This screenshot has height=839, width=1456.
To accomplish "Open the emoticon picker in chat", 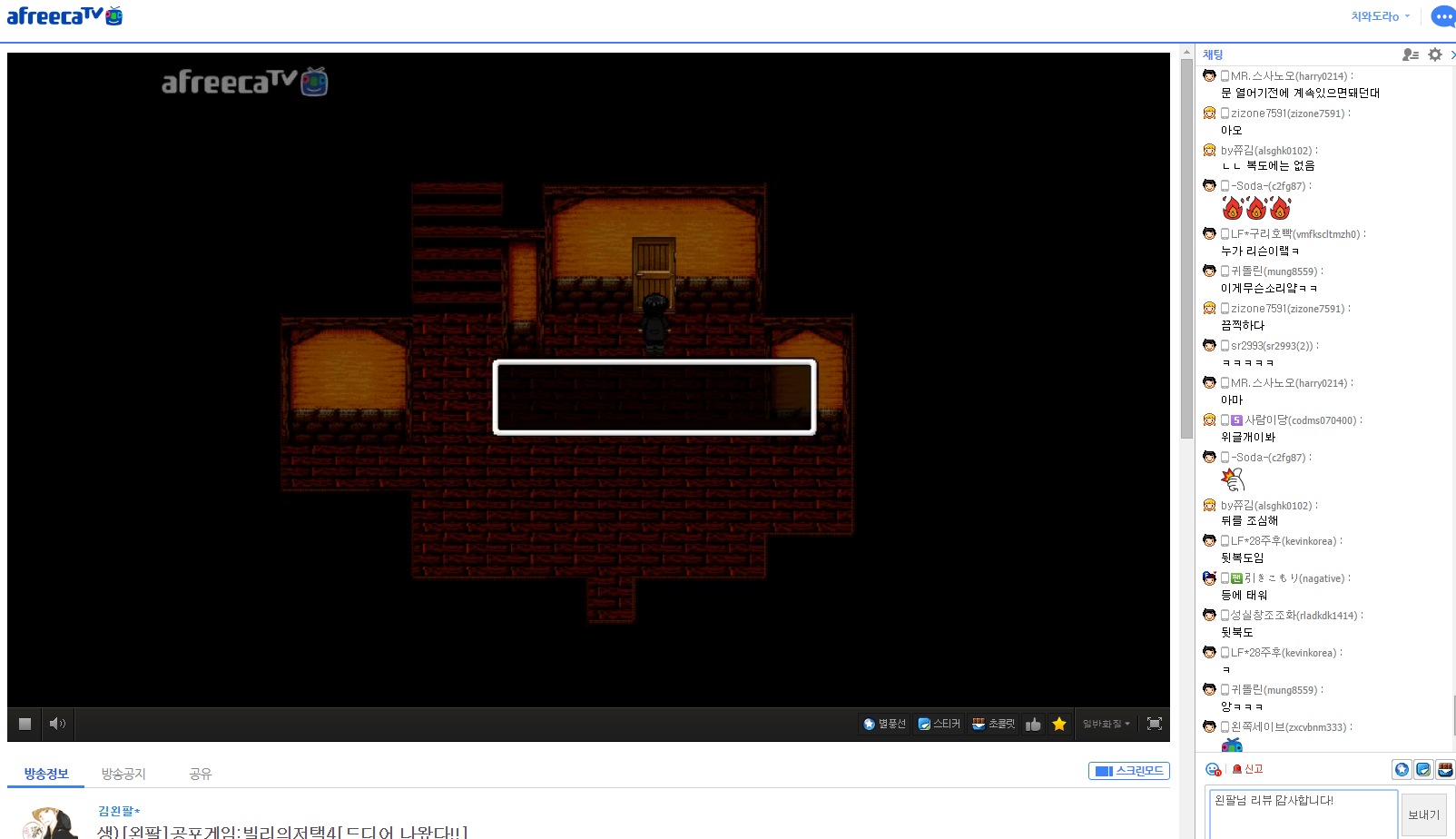I will click(x=1214, y=769).
